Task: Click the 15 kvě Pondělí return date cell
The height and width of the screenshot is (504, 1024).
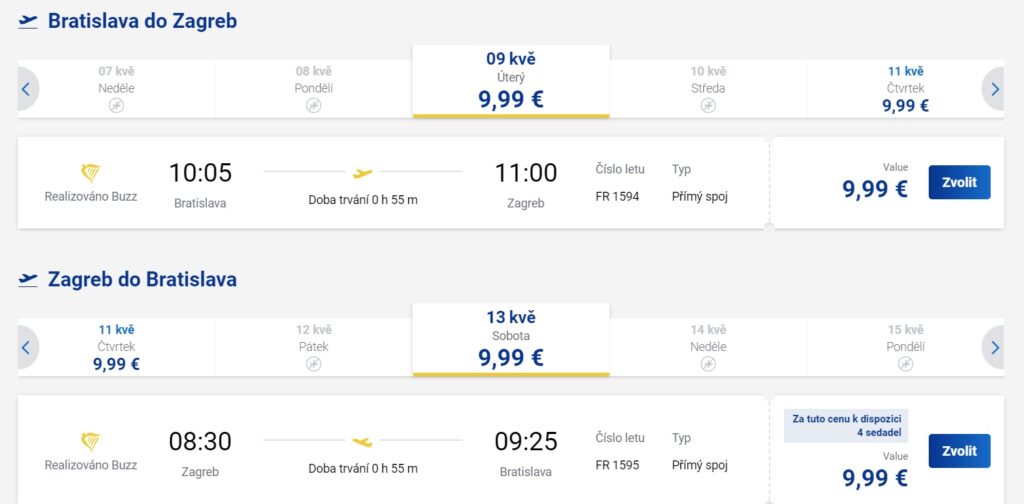Action: point(905,346)
